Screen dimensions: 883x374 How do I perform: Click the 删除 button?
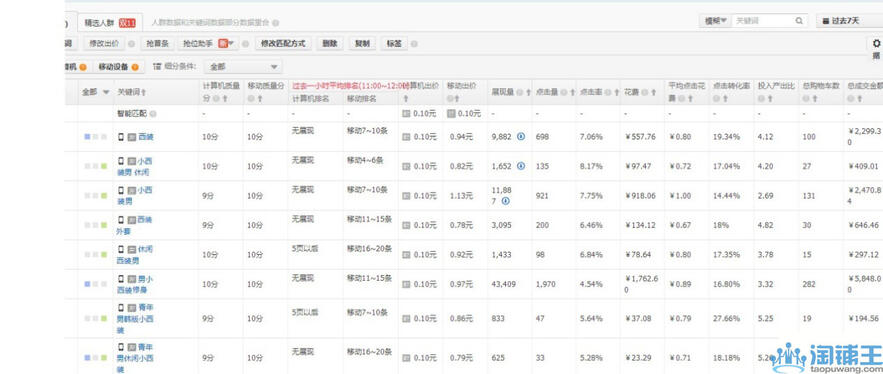pos(330,43)
